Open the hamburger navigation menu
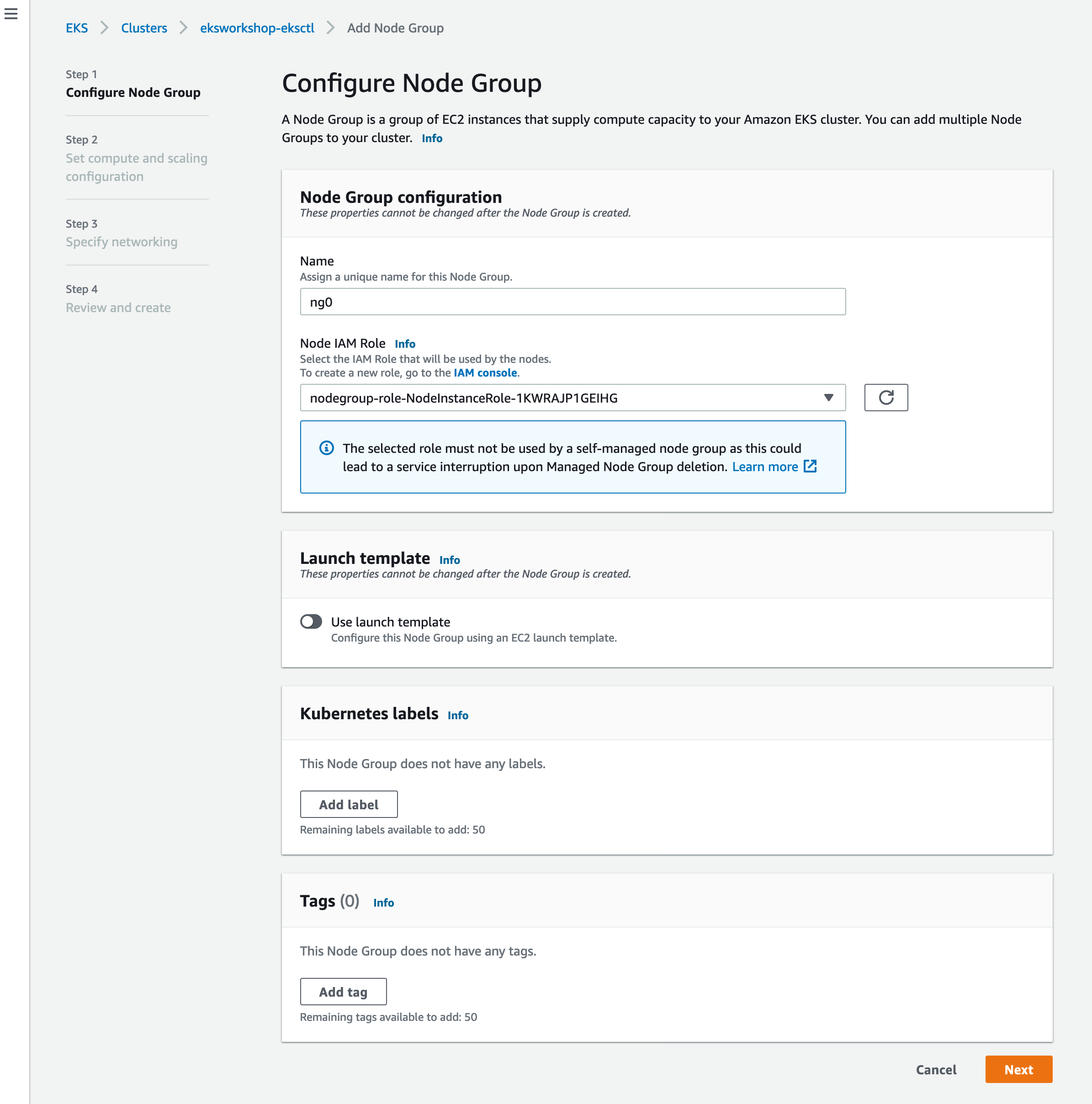The width and height of the screenshot is (1092, 1104). pyautogui.click(x=11, y=14)
